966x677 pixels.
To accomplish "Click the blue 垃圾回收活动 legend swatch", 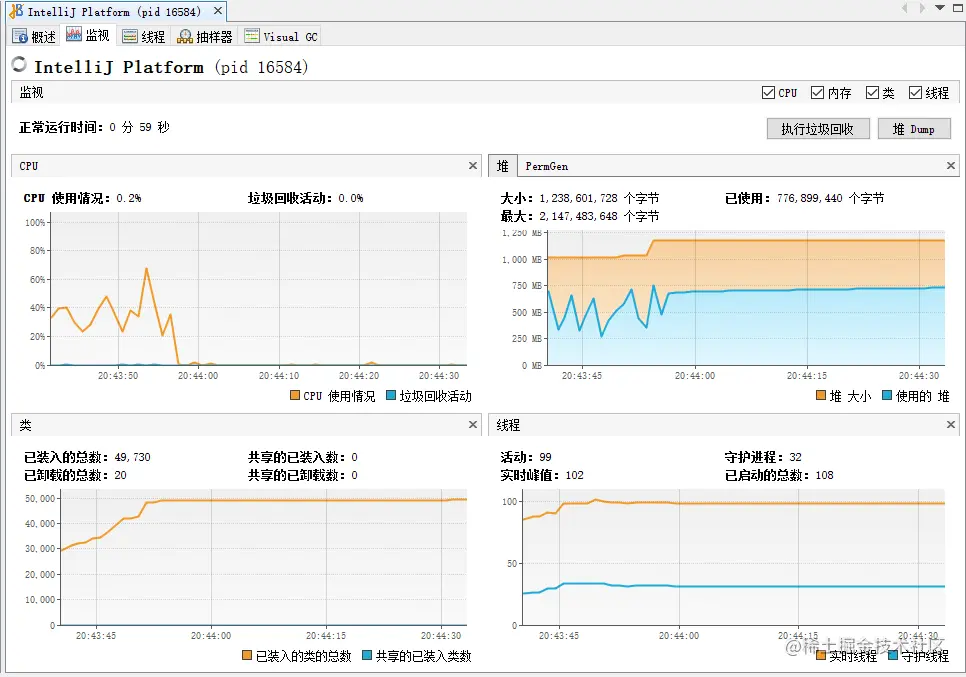I will tap(391, 395).
